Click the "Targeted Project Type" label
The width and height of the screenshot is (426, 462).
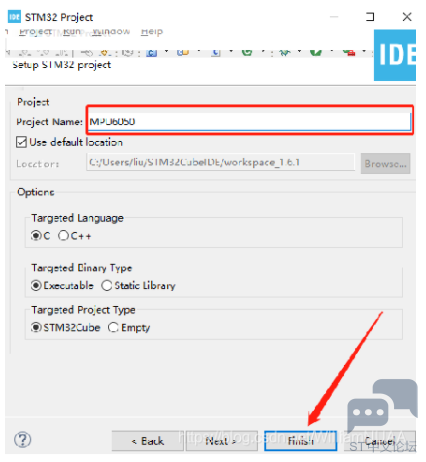click(83, 310)
